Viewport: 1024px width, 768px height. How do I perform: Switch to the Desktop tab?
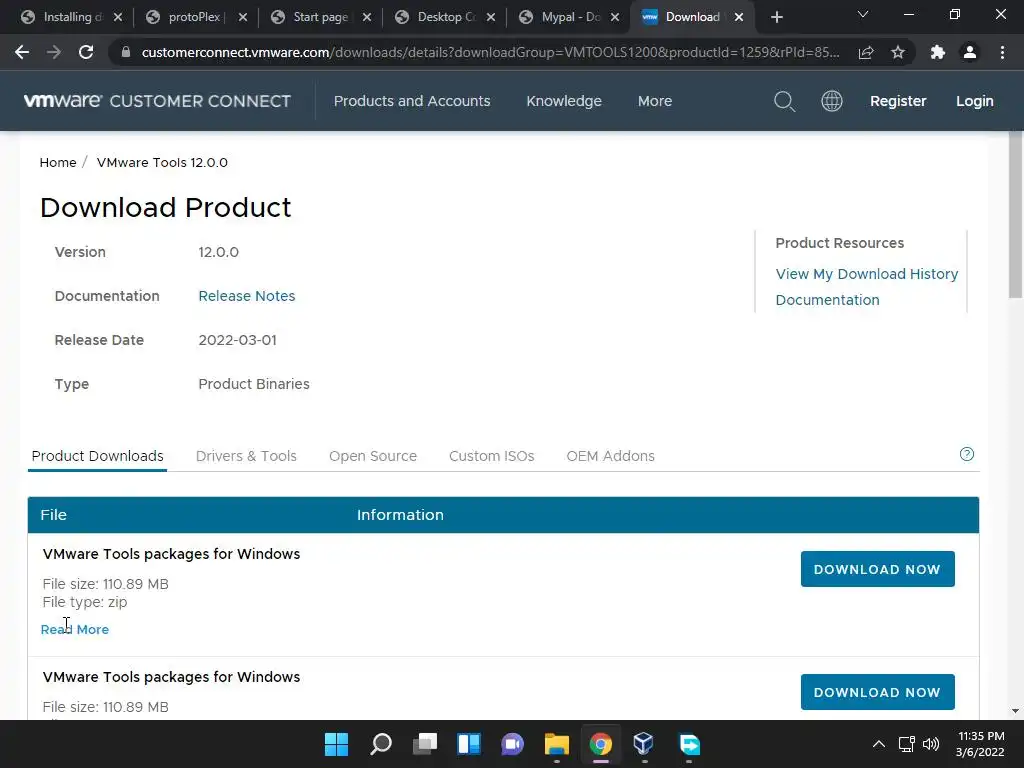tap(436, 17)
